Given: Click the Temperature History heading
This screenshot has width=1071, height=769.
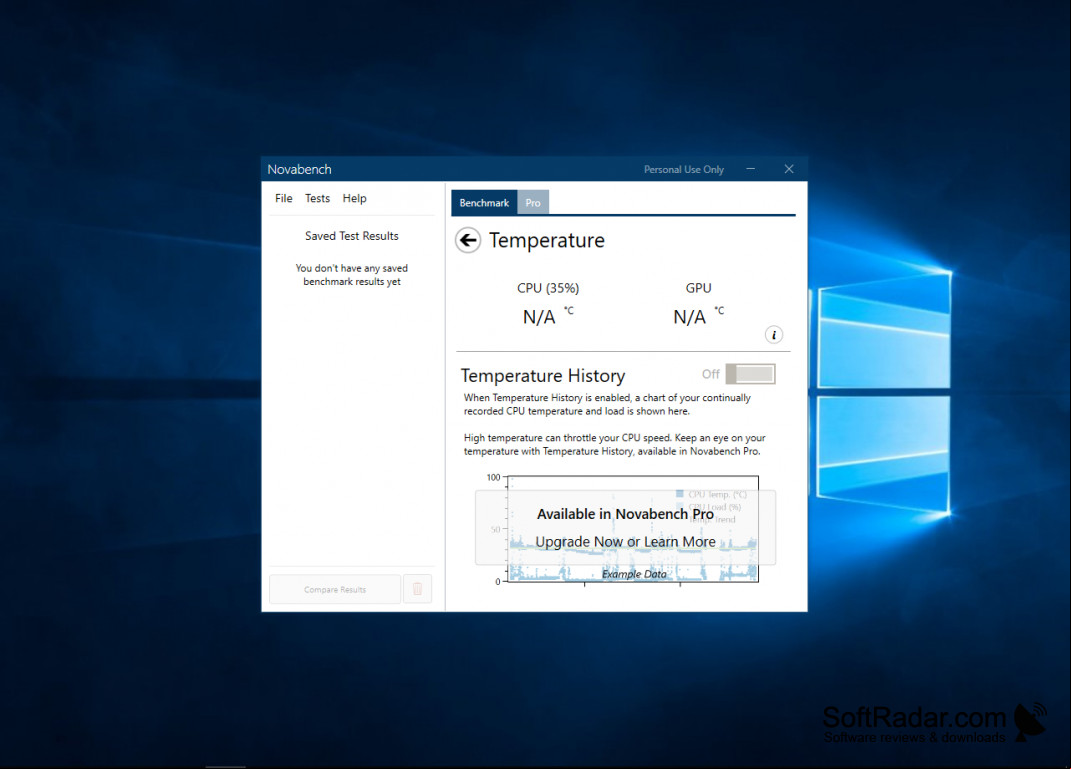Looking at the screenshot, I should (x=543, y=376).
